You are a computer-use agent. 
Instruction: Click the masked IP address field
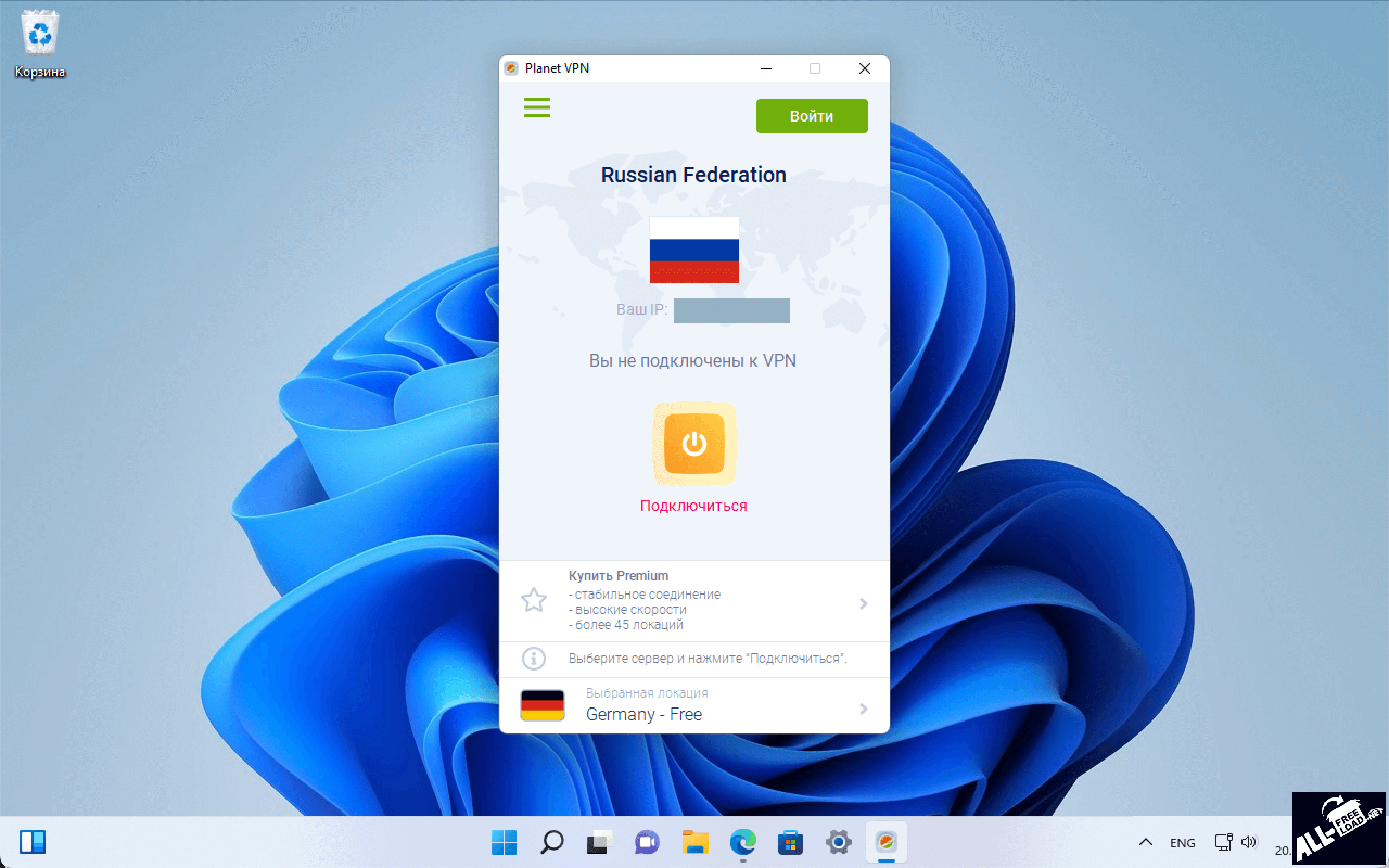tap(731, 310)
